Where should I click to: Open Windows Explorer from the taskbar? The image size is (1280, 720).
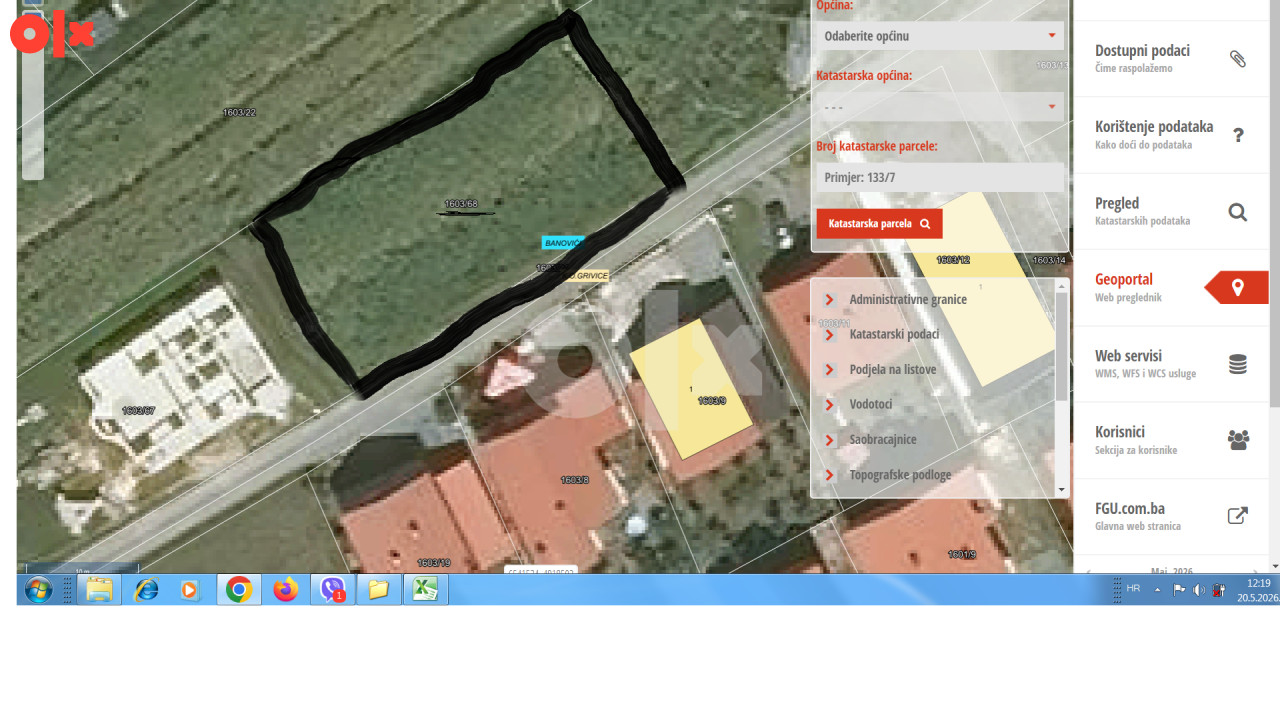click(x=99, y=590)
